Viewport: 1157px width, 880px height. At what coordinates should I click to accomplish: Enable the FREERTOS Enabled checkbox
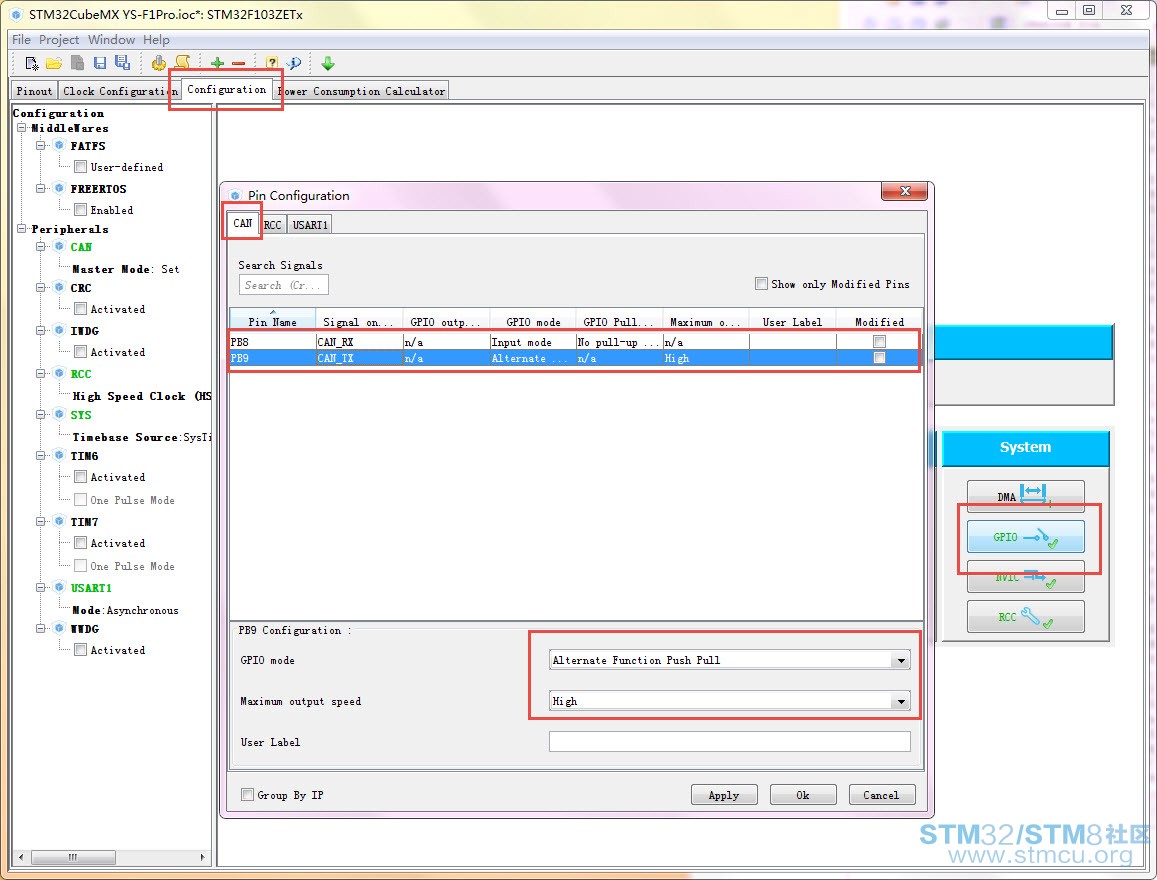click(x=81, y=209)
